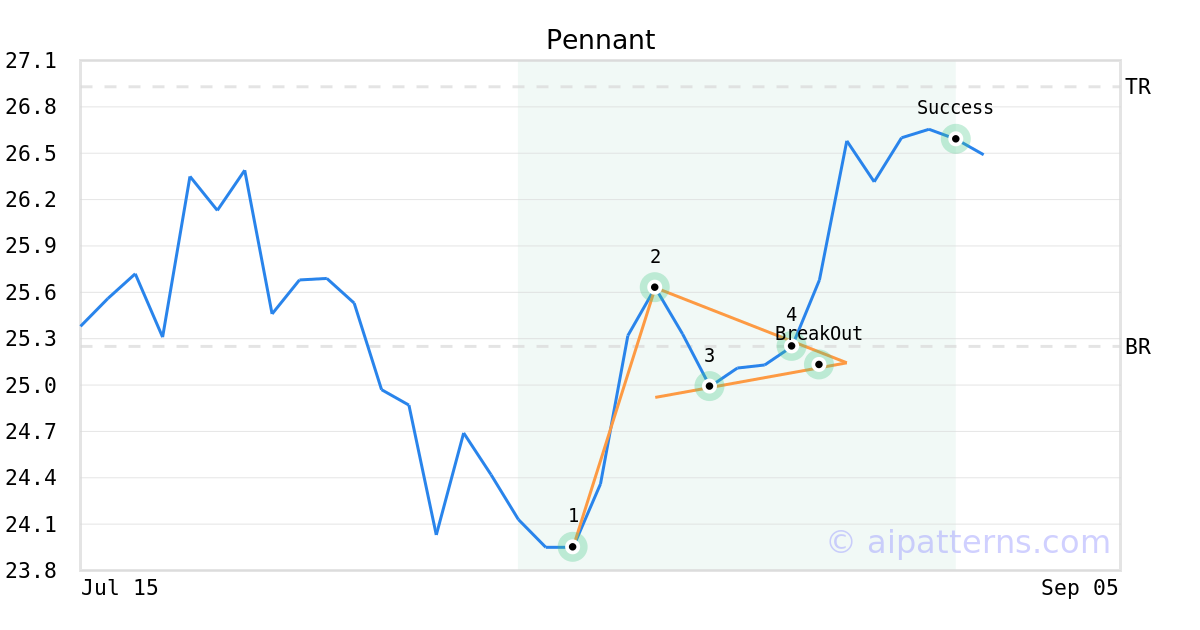The width and height of the screenshot is (1200, 630).
Task: Select pattern point marker 2
Action: coord(654,287)
